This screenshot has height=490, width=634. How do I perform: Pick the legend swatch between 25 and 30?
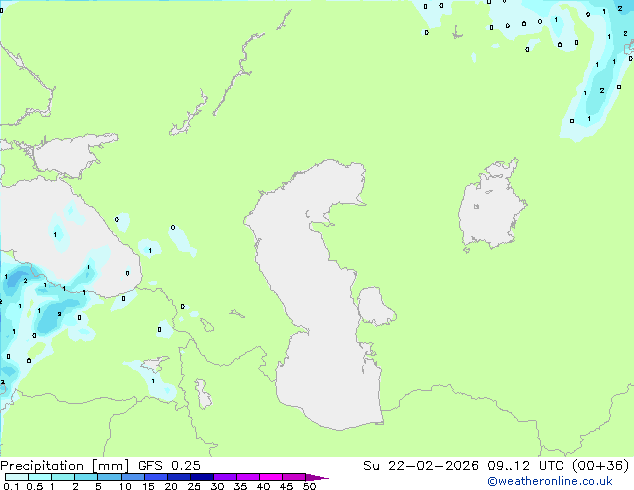[201, 477]
